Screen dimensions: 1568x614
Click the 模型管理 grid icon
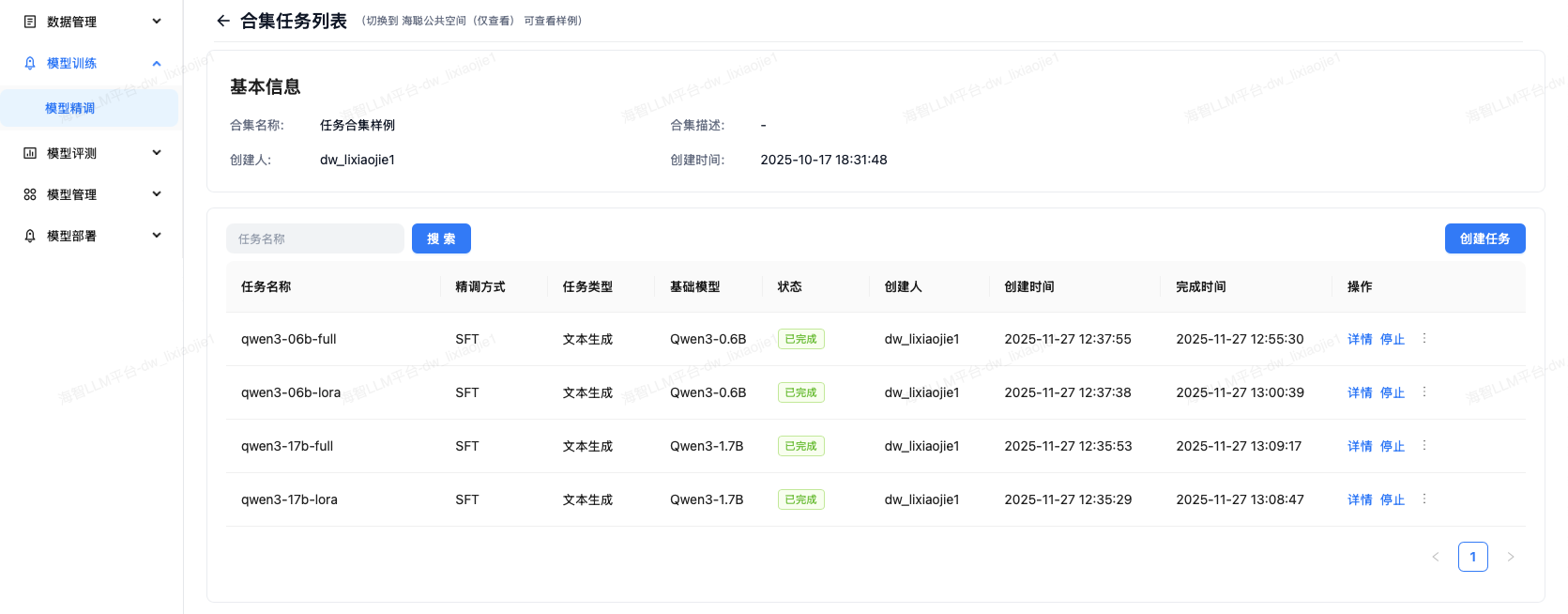30,194
